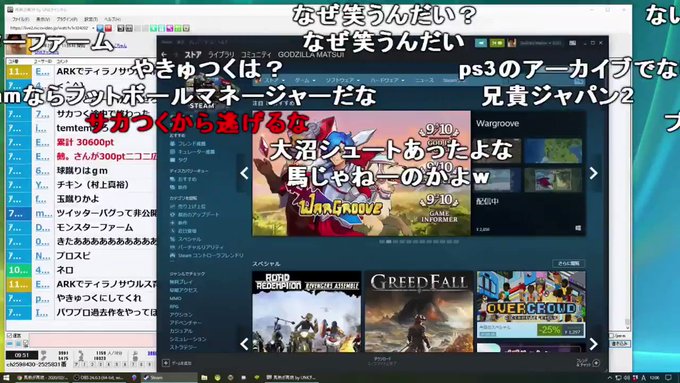Open the シミュレーション genre link
Screen dimensions: 680x383
click(x=188, y=339)
